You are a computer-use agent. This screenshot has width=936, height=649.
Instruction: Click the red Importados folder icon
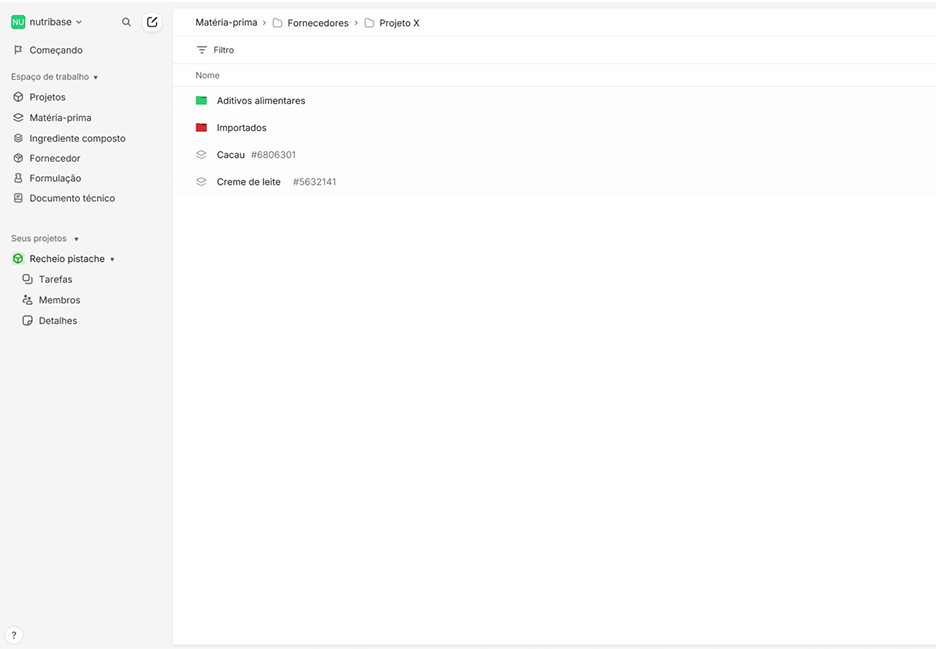point(201,128)
